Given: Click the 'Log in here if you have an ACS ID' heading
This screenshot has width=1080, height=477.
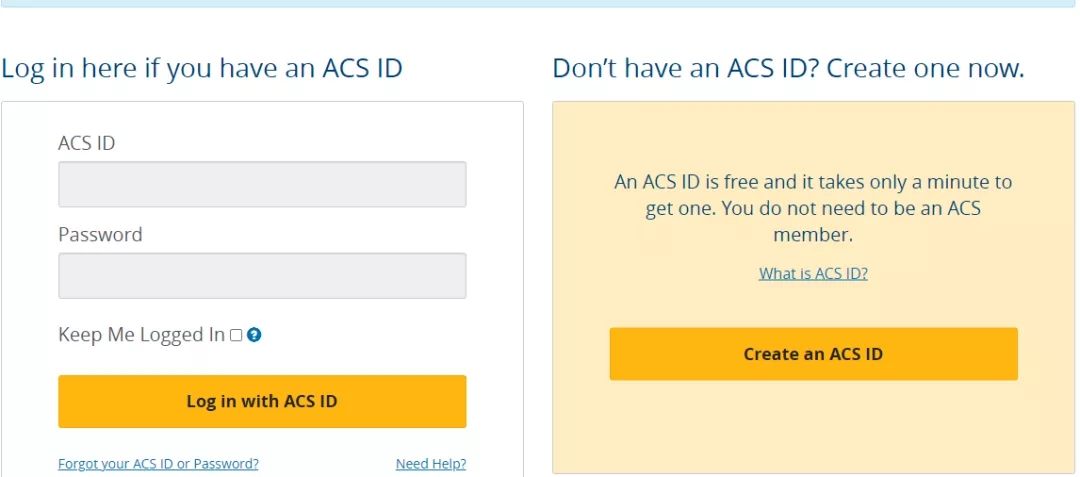Looking at the screenshot, I should 202,69.
